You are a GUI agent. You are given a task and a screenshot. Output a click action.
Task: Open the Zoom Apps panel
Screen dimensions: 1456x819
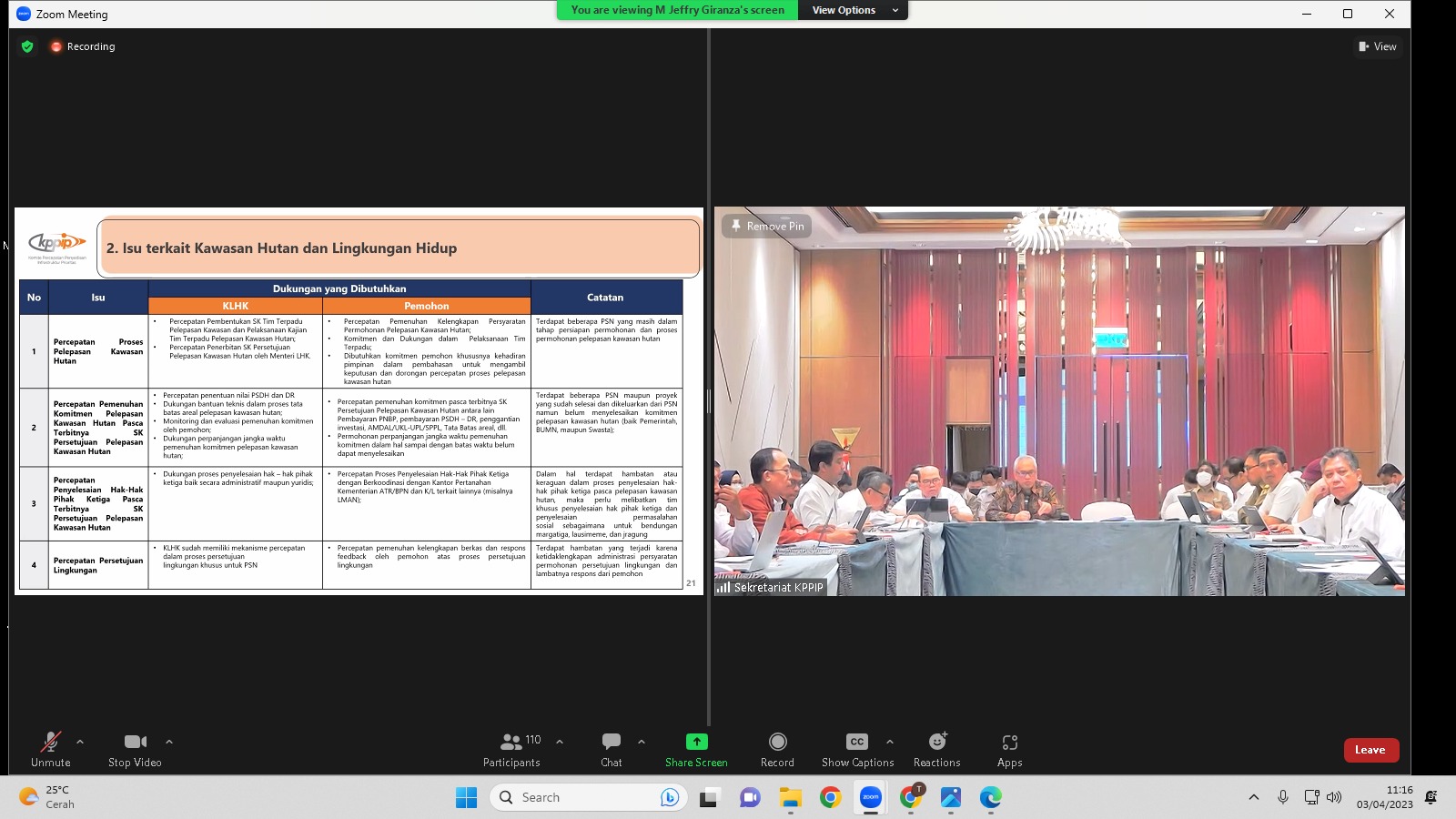point(1009,750)
